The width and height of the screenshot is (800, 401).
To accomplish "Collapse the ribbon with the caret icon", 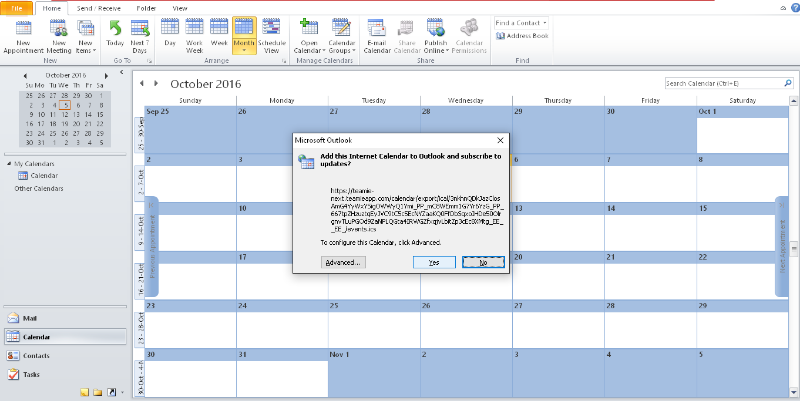I will 783,8.
